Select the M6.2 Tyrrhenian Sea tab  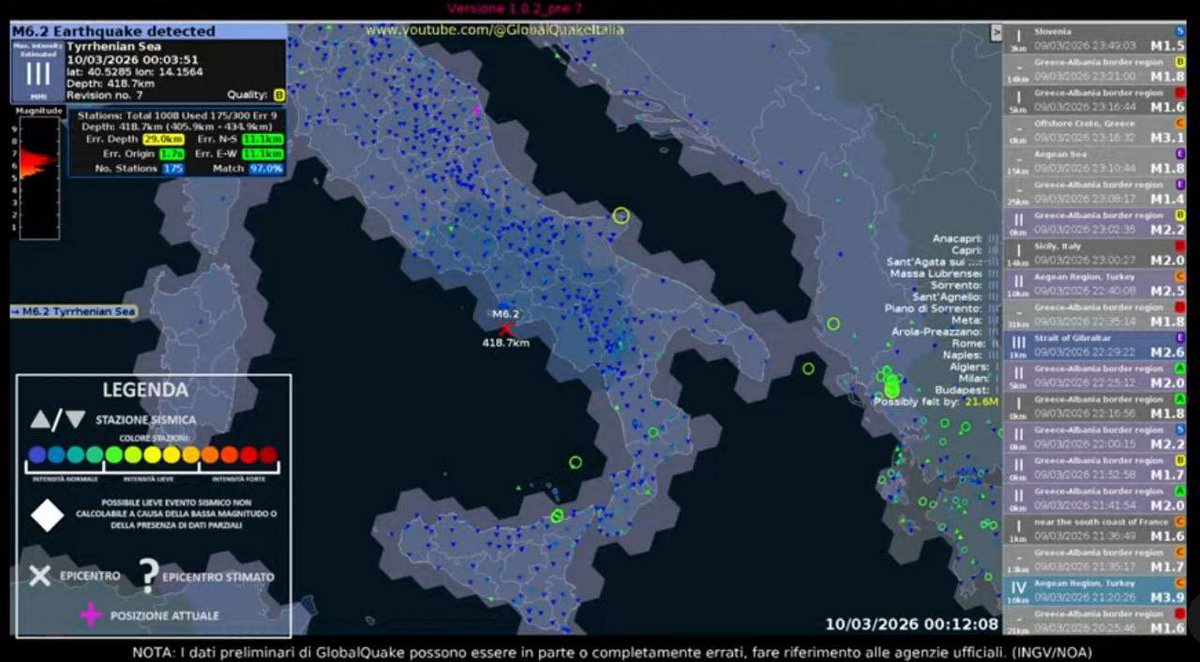click(71, 313)
